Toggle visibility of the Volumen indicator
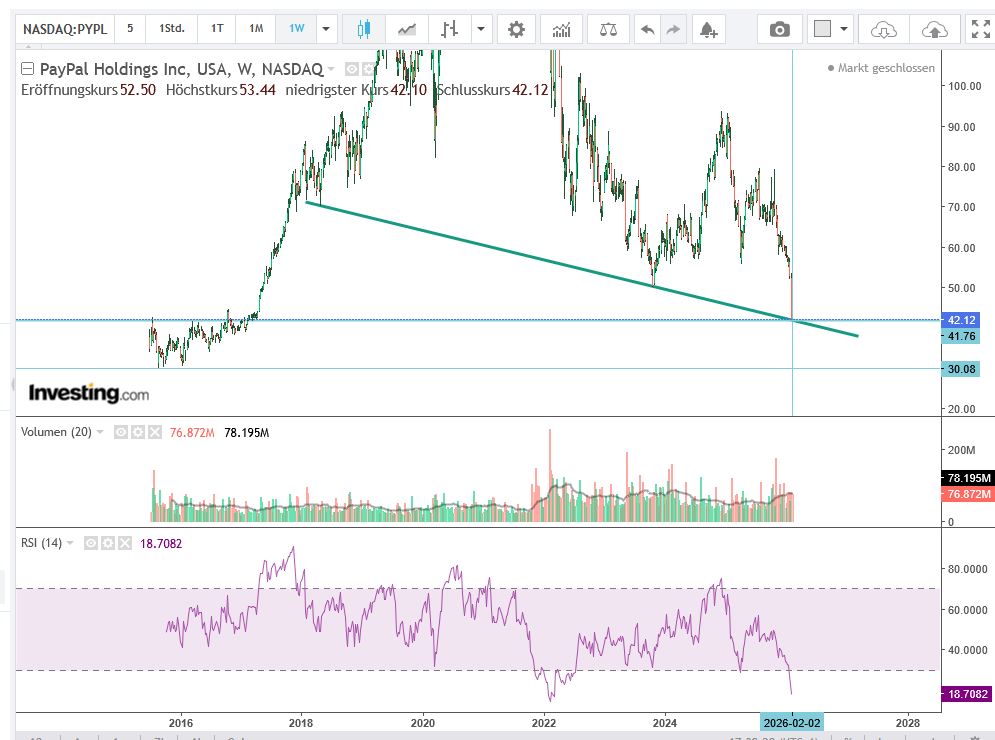 120,432
